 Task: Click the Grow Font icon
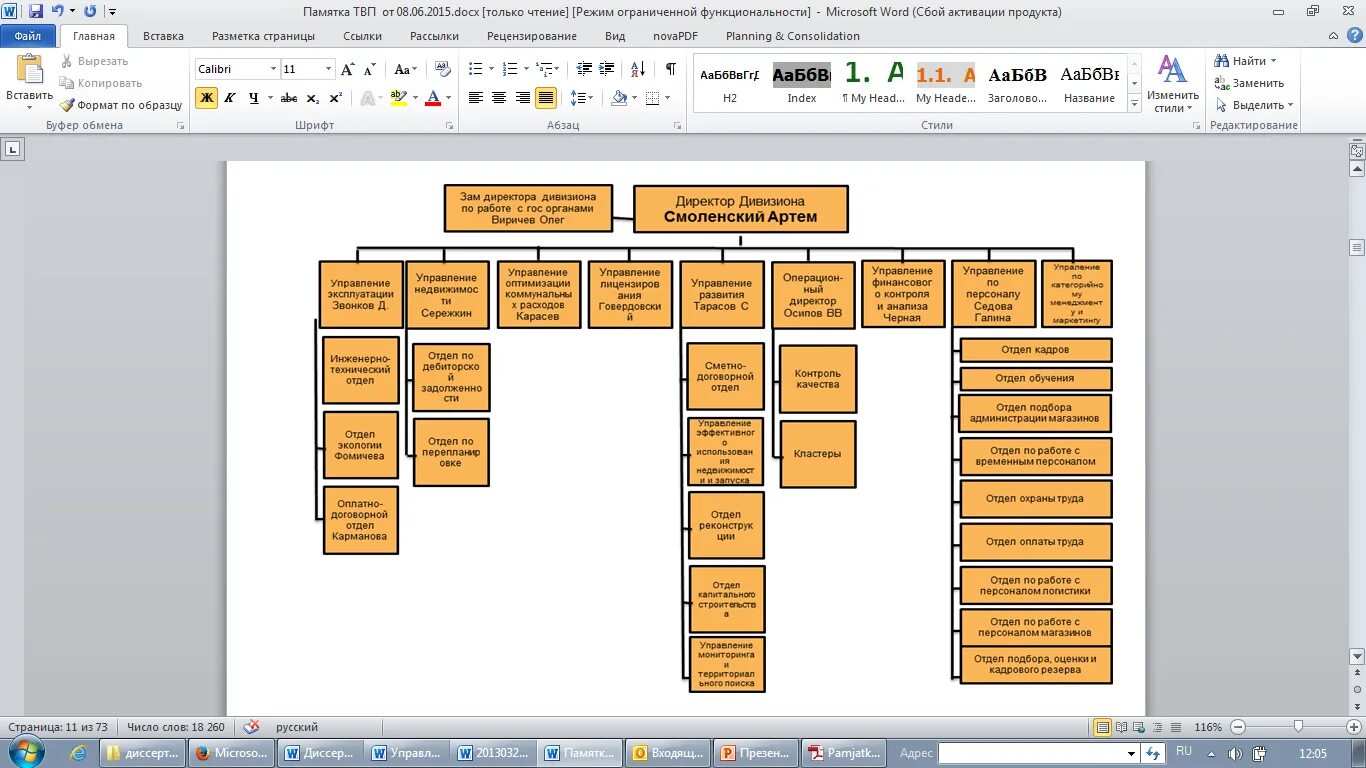click(x=348, y=69)
